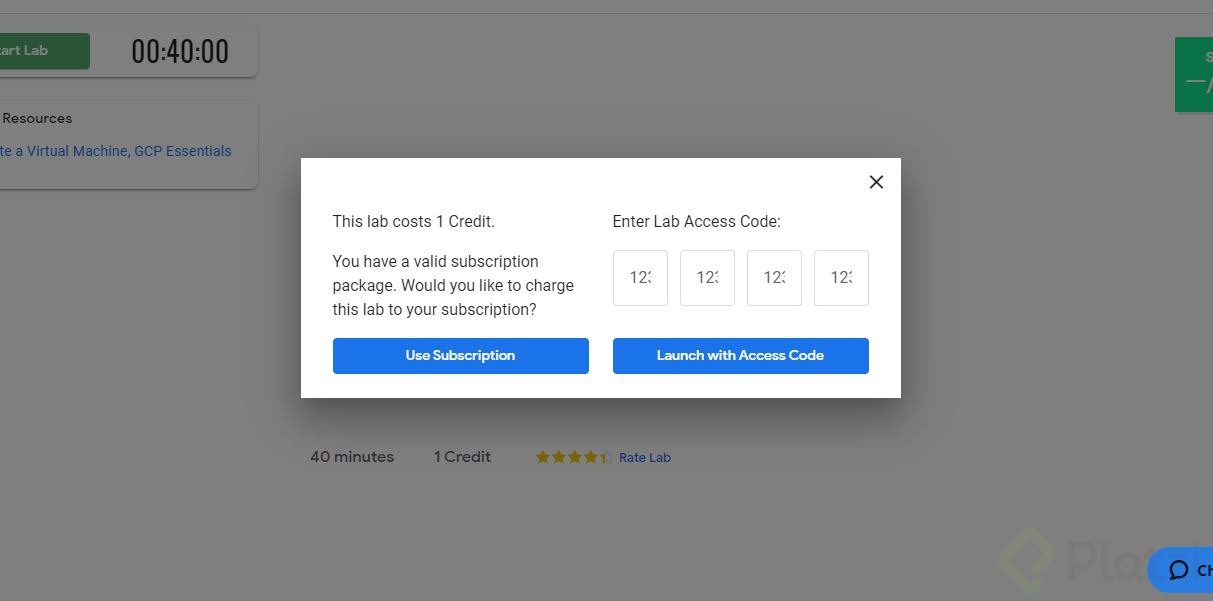The width and height of the screenshot is (1213, 601).
Task: Click the third access code box
Action: click(x=774, y=278)
